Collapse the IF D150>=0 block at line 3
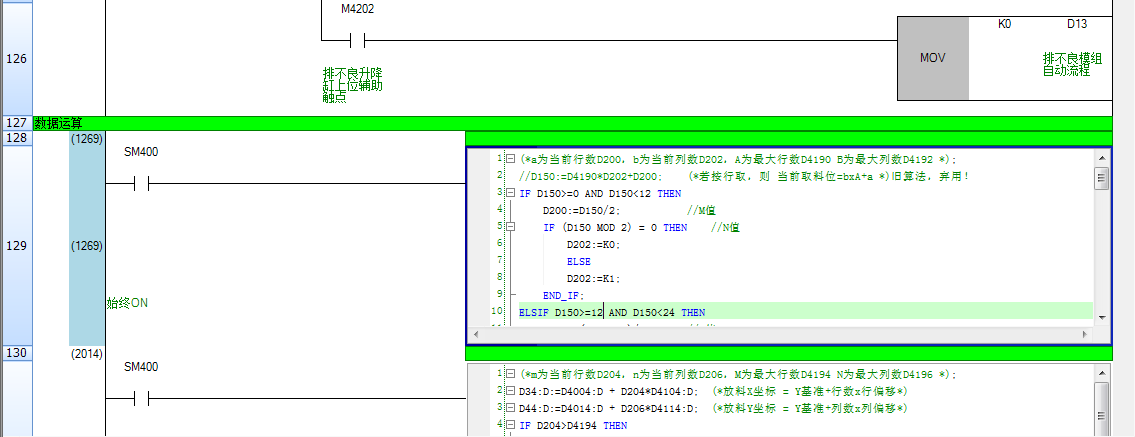 (x=511, y=194)
